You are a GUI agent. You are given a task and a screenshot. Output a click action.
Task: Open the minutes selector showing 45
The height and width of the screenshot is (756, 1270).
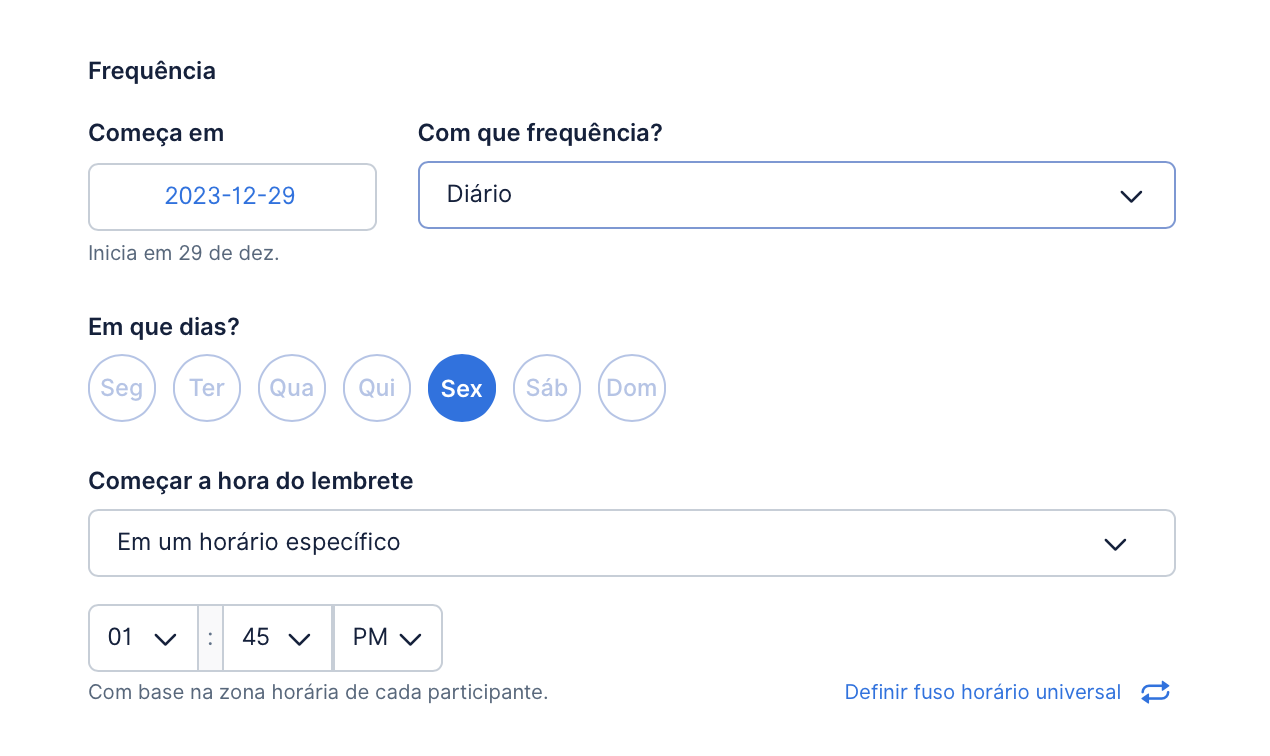[277, 638]
